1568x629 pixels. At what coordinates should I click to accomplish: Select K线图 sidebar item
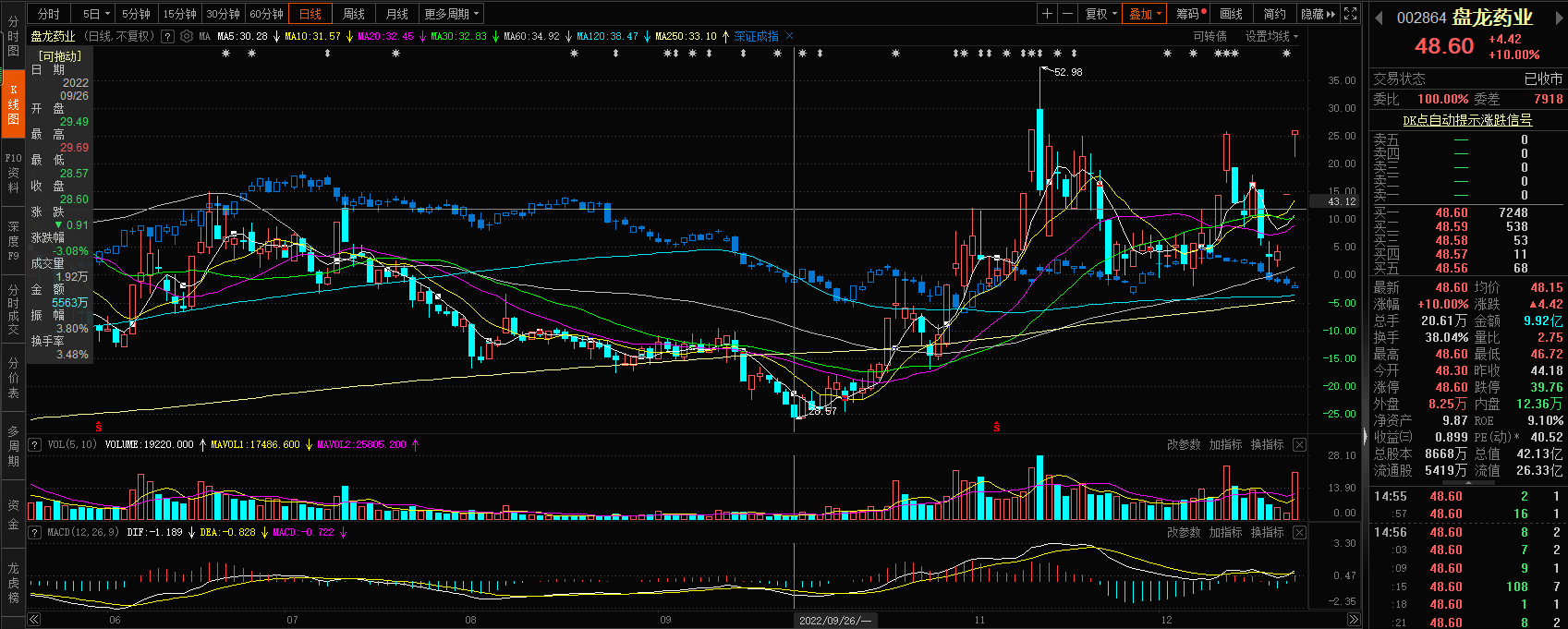(x=13, y=104)
